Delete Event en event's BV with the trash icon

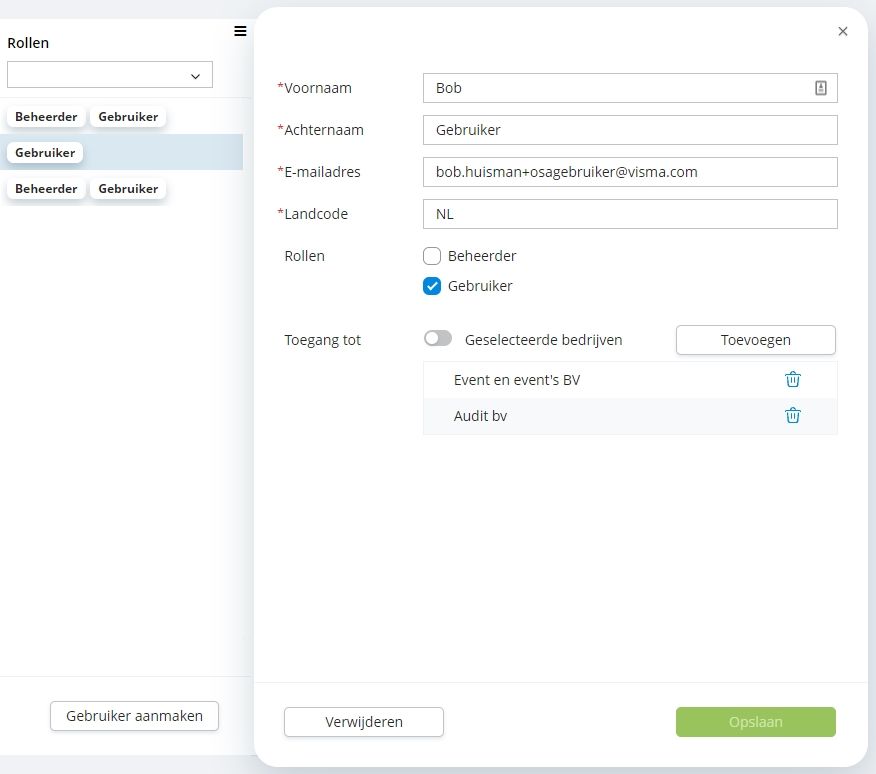tap(792, 379)
